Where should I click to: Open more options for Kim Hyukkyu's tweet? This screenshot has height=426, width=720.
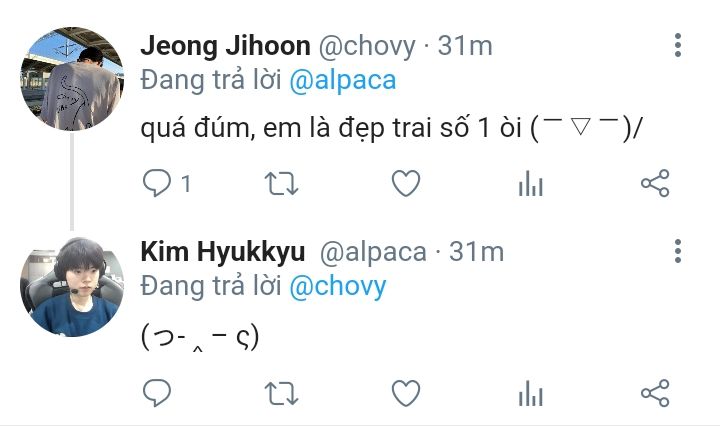[678, 251]
